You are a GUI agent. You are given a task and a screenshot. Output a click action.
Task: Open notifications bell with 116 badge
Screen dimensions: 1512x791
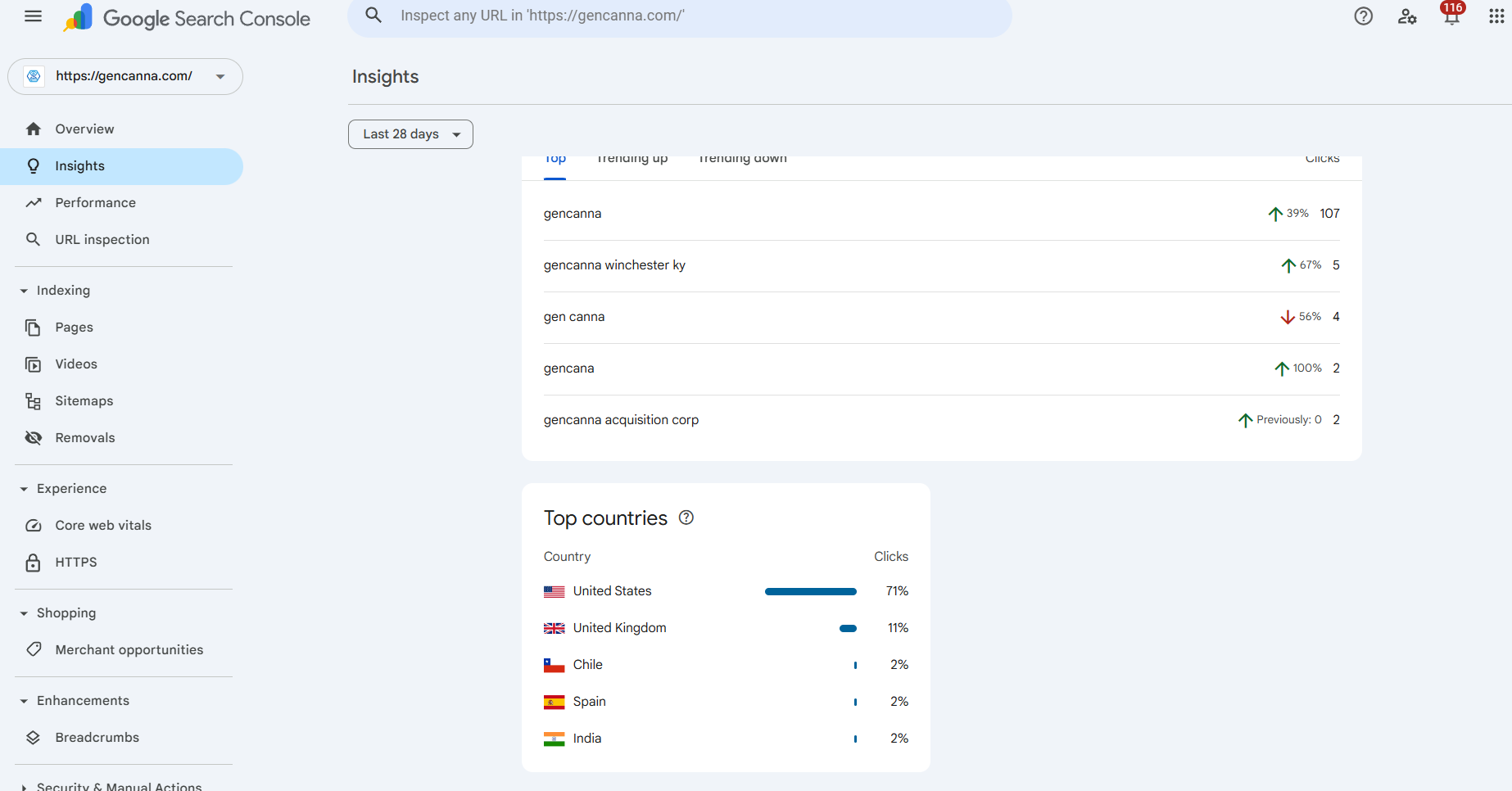pyautogui.click(x=1451, y=16)
